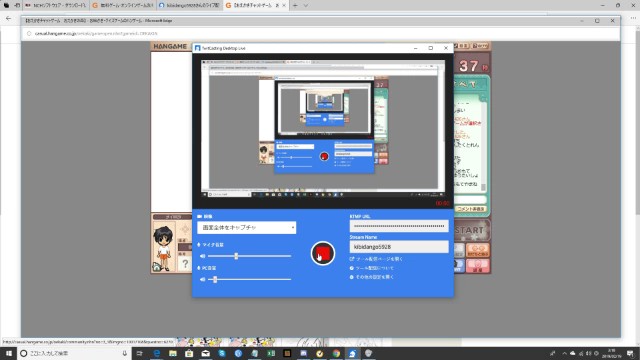Viewport: 640px width, 360px height.
Task: Open the Windows Start menu
Action: click(x=8, y=353)
